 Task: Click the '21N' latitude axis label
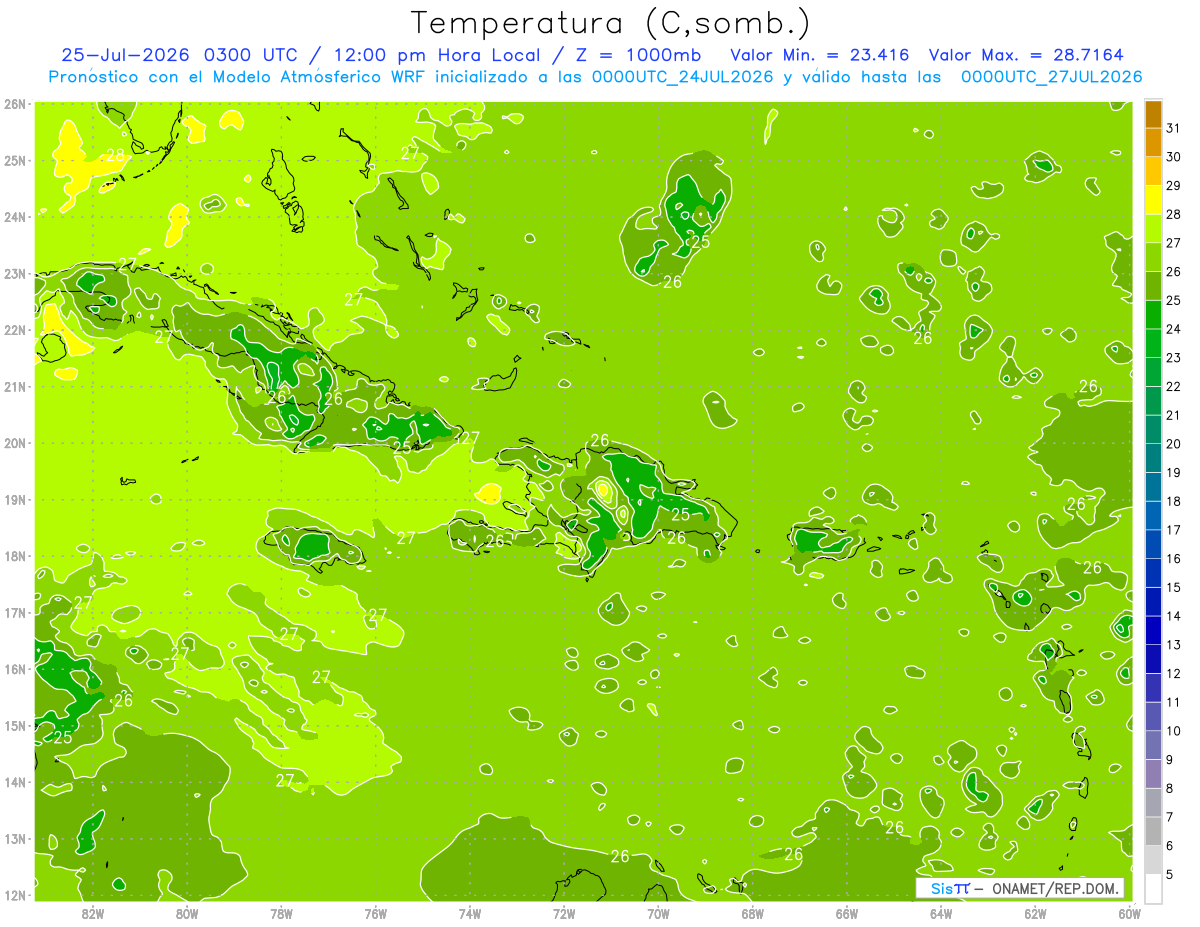(x=14, y=386)
